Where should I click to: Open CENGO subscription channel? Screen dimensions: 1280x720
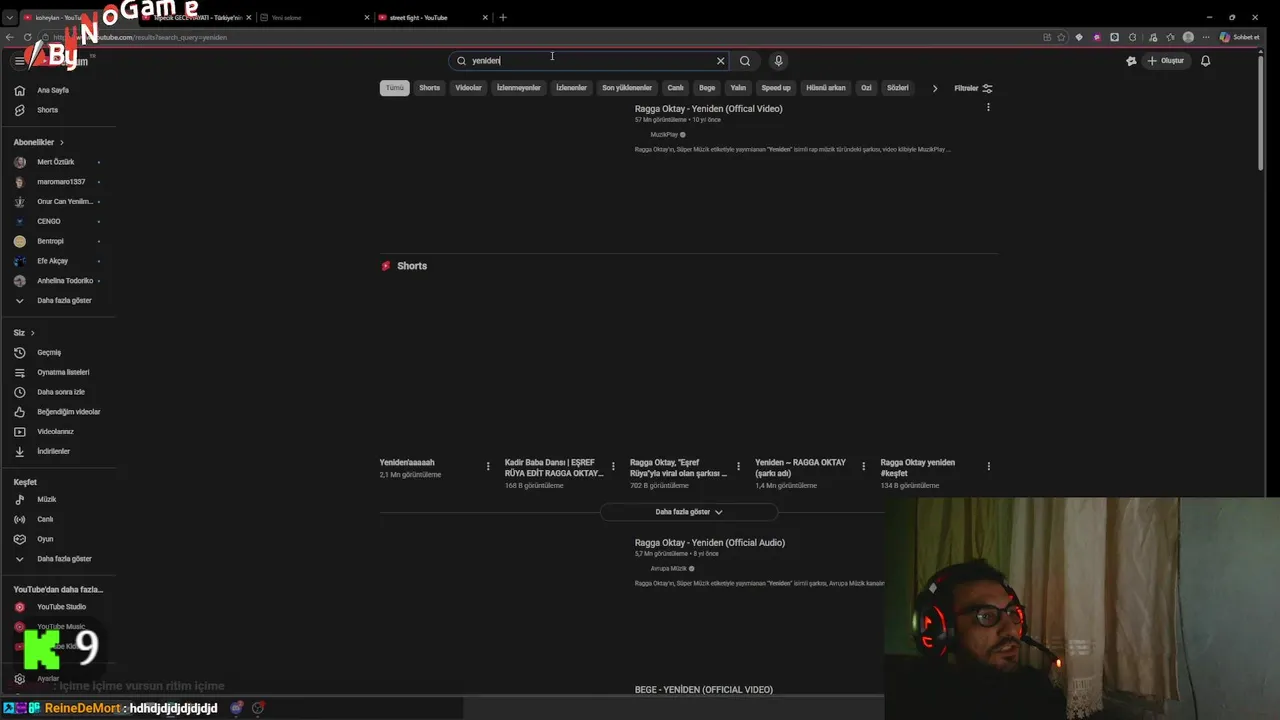click(58, 221)
